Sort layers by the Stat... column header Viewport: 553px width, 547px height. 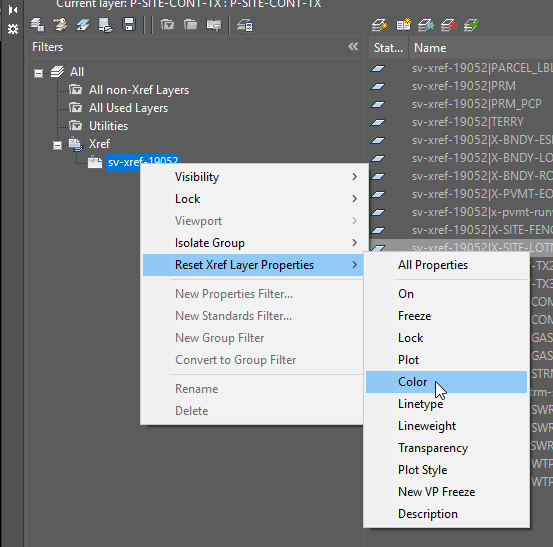388,48
